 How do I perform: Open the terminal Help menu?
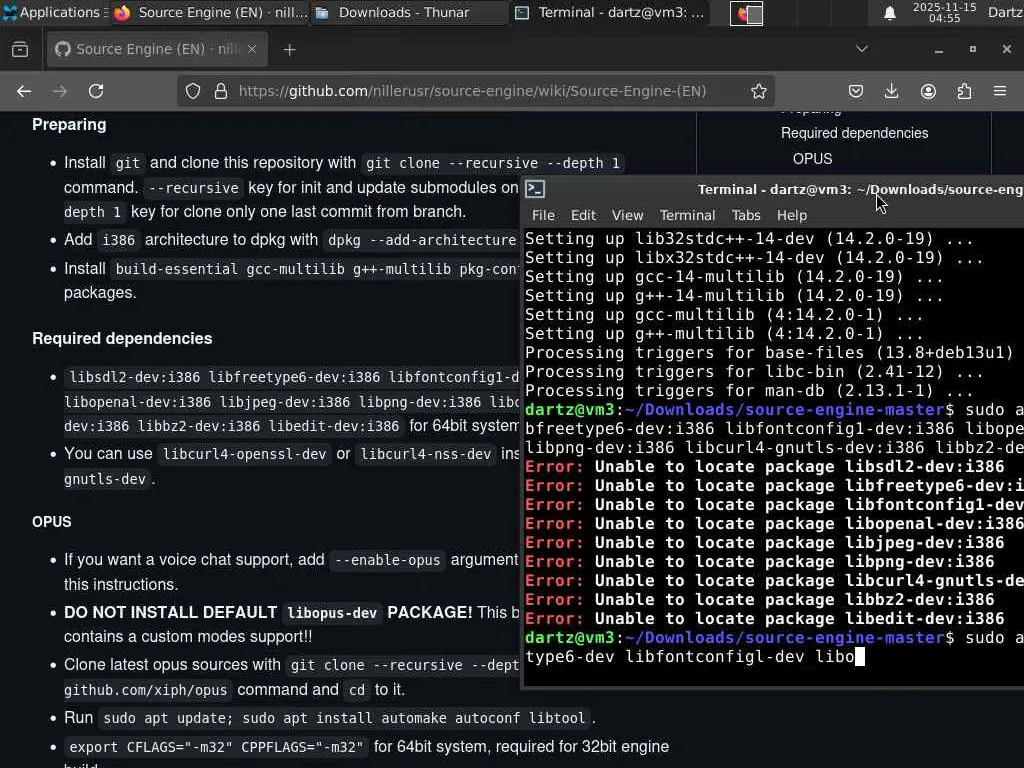click(x=792, y=216)
